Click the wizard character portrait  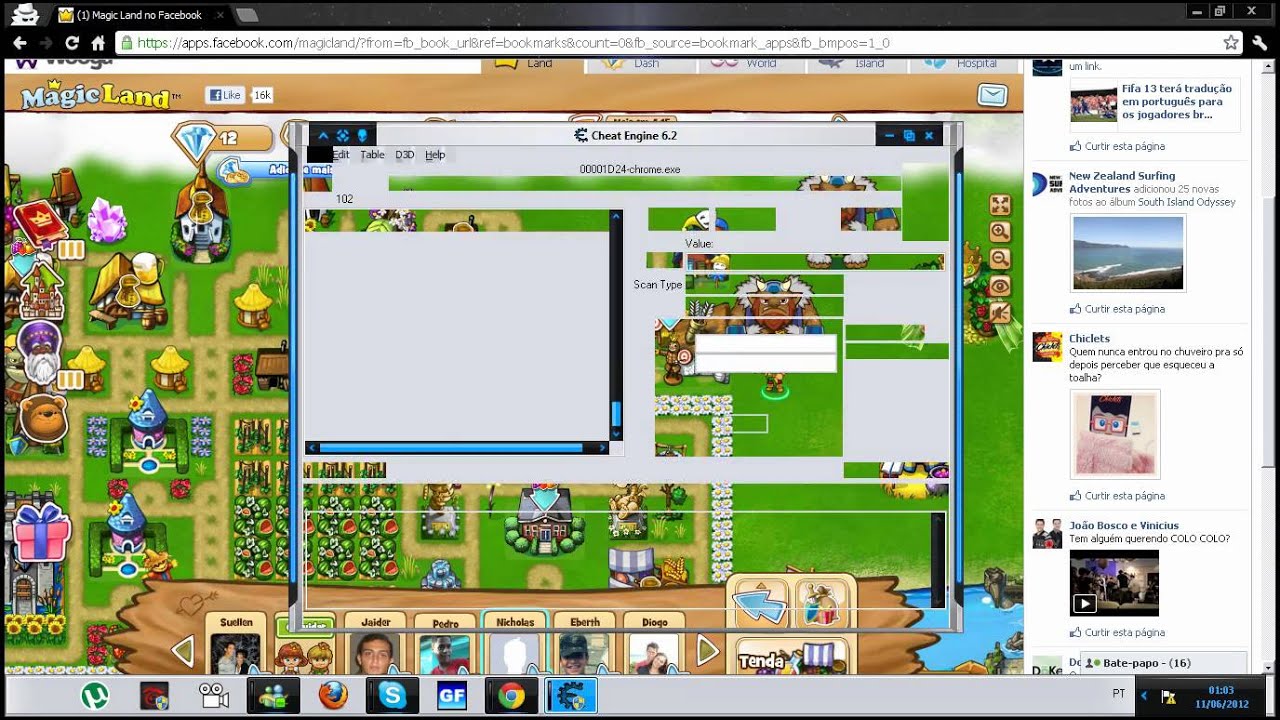tap(39, 353)
